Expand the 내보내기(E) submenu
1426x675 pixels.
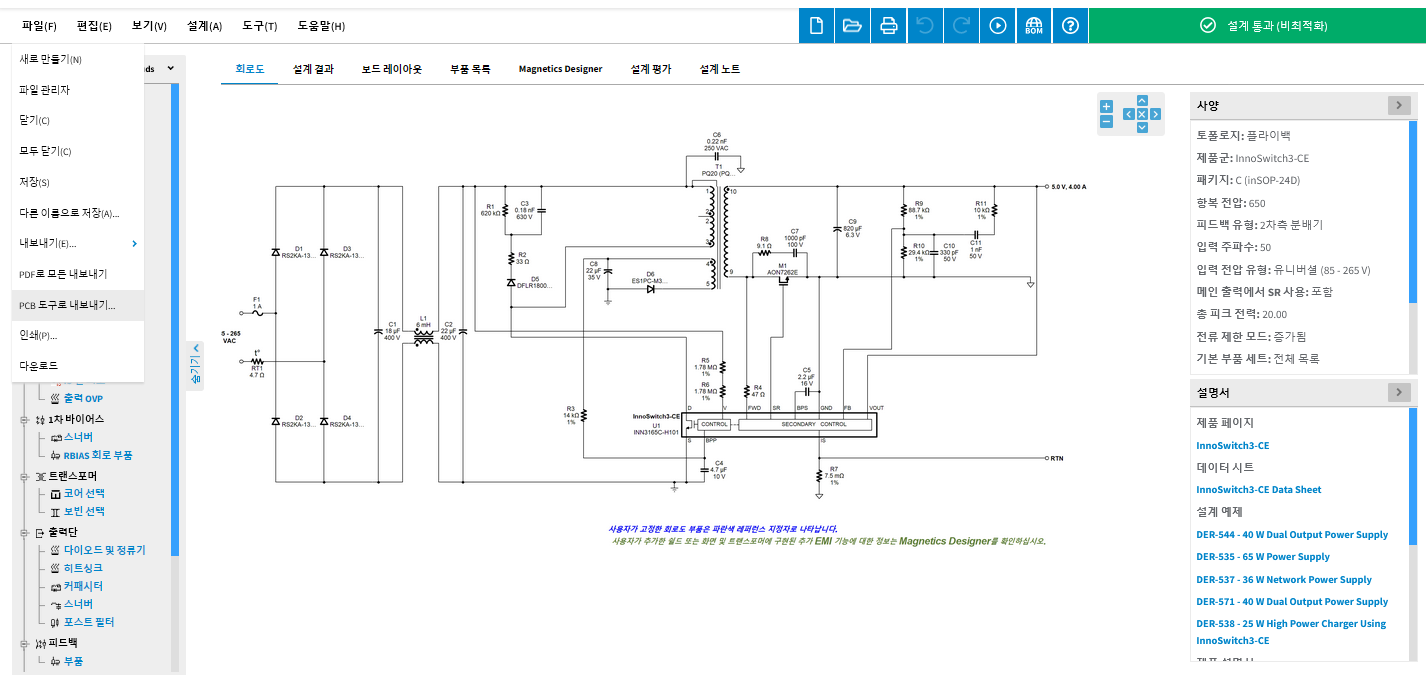point(134,243)
